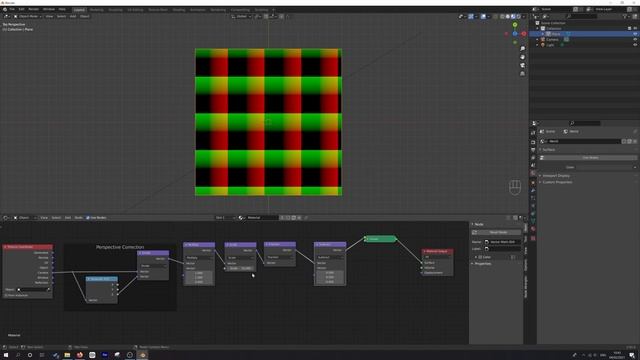Click the Color field in the Surface panel
The height and width of the screenshot is (360, 640).
click(606, 167)
